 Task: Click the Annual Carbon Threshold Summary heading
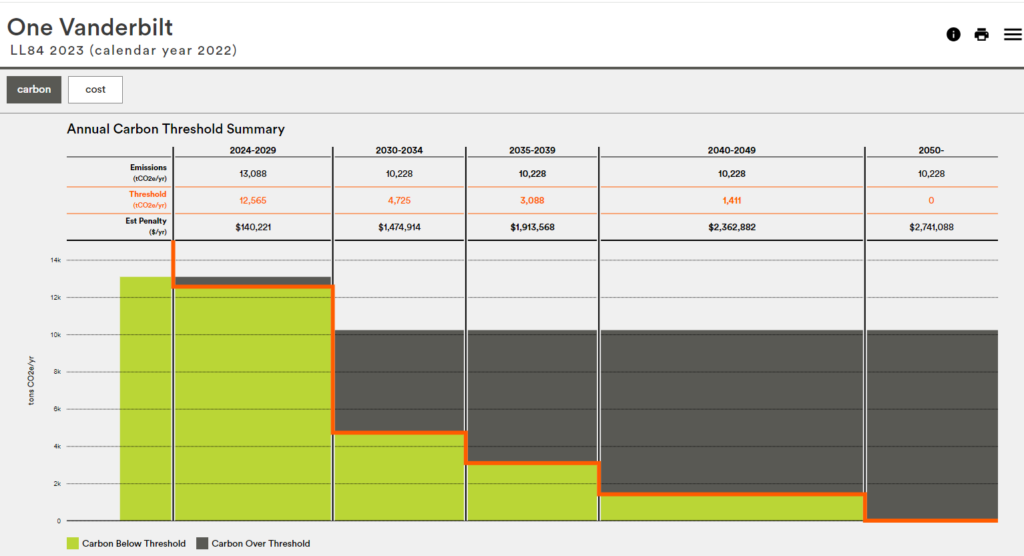click(x=175, y=129)
